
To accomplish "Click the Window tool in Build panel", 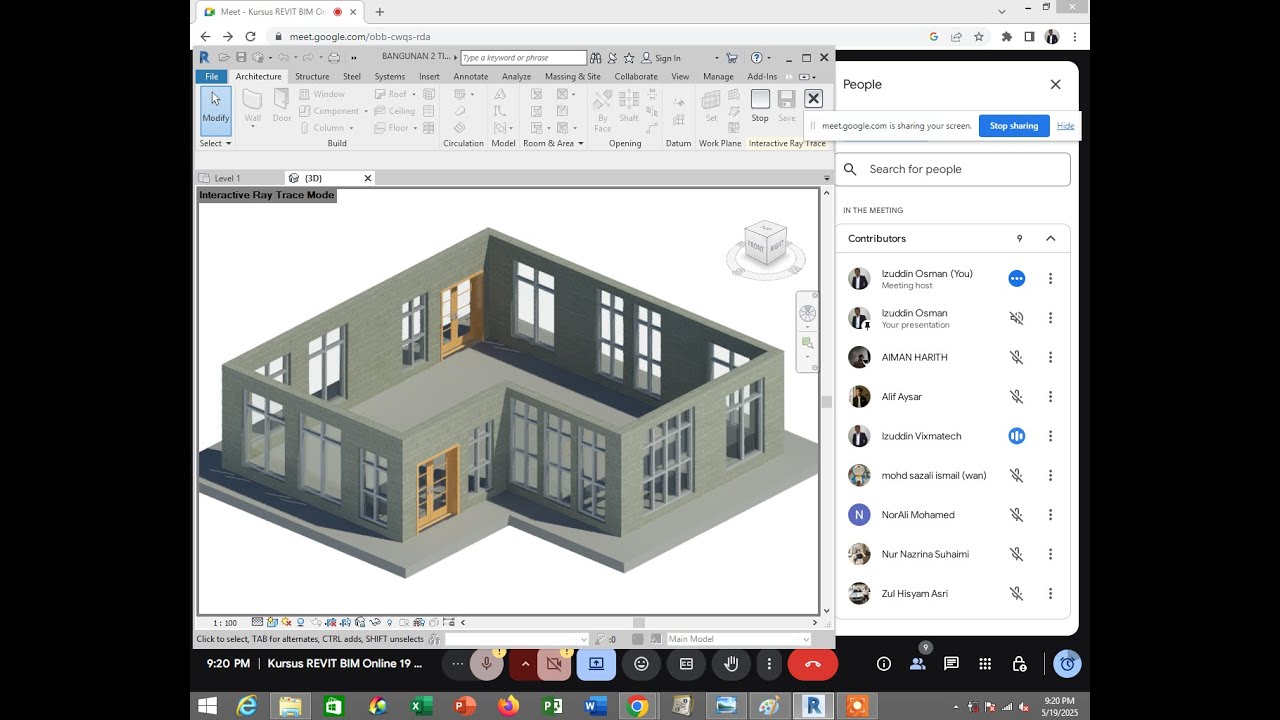I will 322,94.
